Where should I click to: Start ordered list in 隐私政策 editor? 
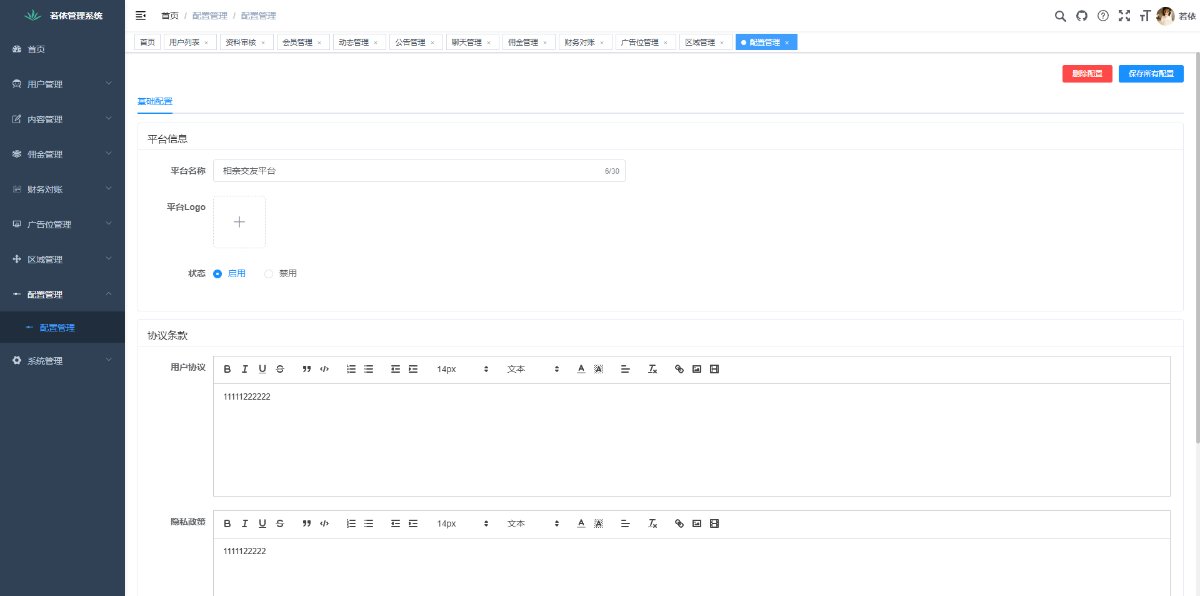[x=351, y=523]
